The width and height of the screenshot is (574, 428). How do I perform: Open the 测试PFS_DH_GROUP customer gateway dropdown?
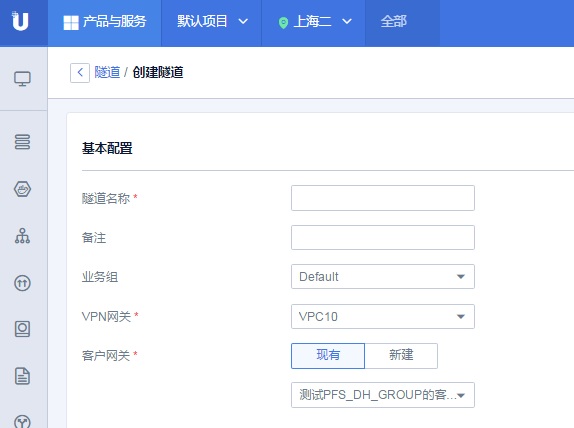383,395
